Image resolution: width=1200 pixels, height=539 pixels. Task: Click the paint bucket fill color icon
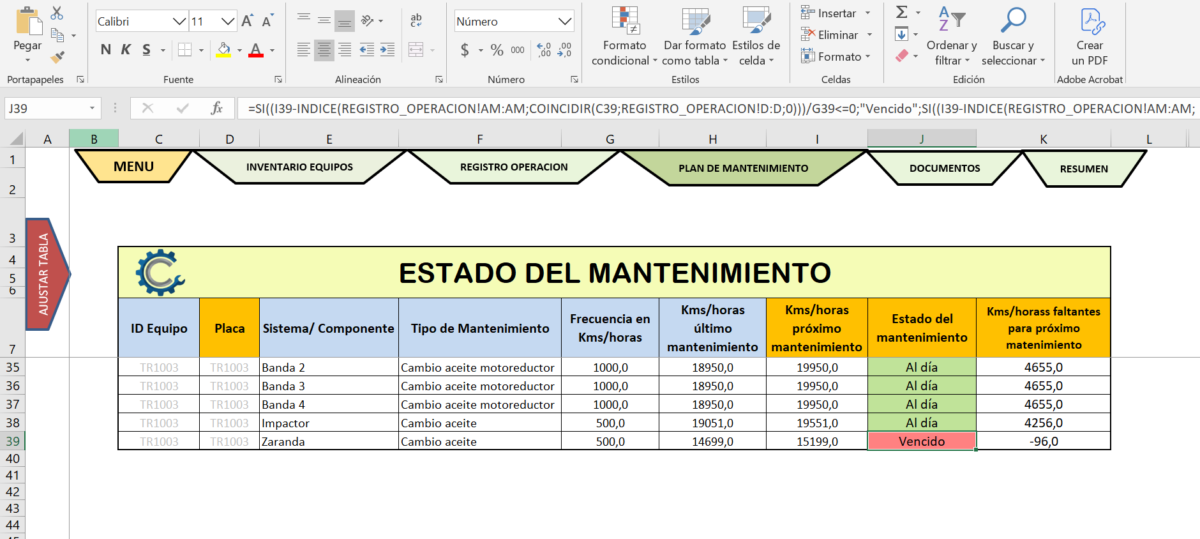pyautogui.click(x=224, y=50)
